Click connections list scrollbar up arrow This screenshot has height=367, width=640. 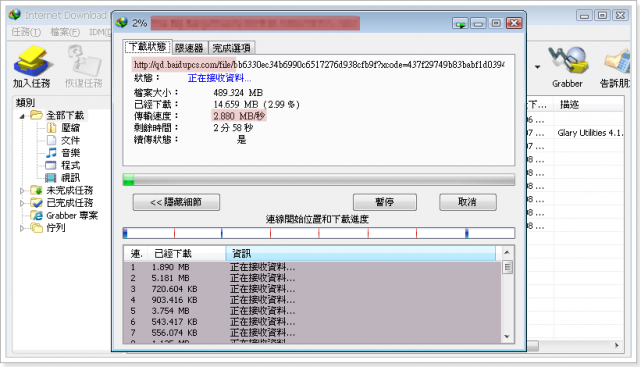[507, 252]
